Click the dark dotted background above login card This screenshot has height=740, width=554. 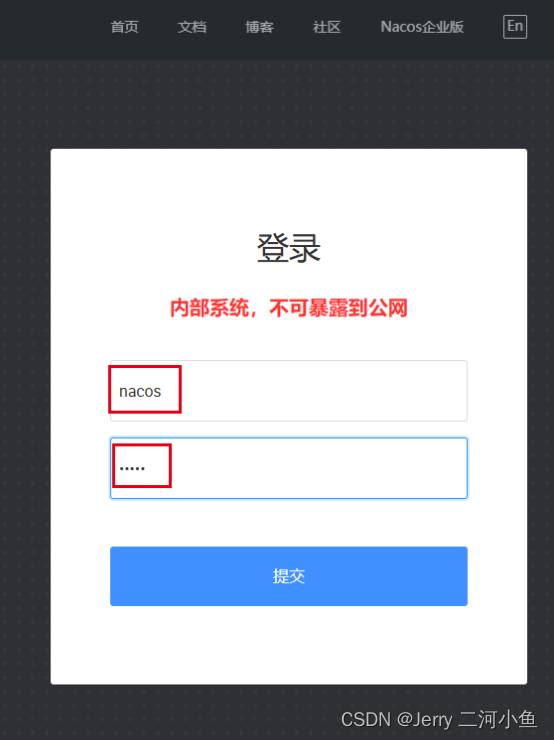pos(283,104)
